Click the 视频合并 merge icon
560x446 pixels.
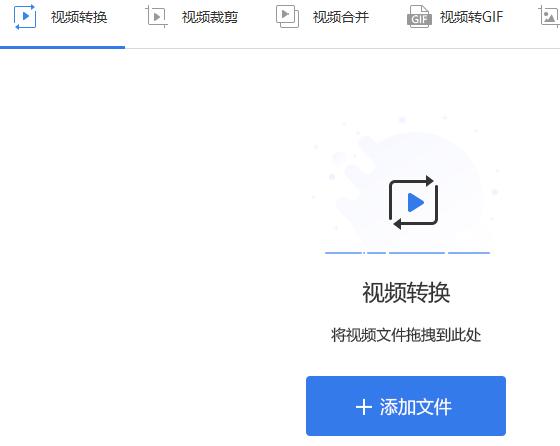pos(287,16)
